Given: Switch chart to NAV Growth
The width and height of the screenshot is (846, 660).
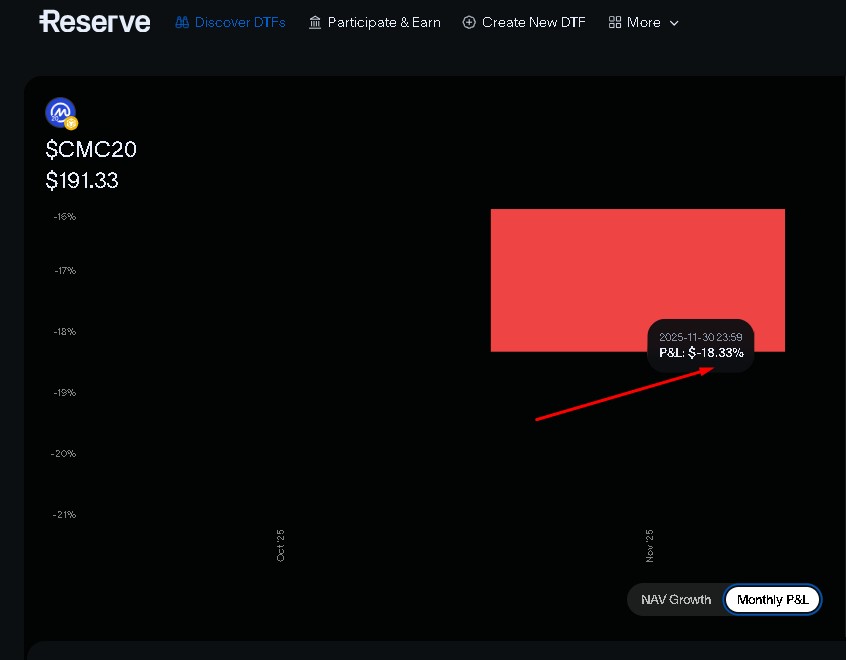Looking at the screenshot, I should (676, 600).
